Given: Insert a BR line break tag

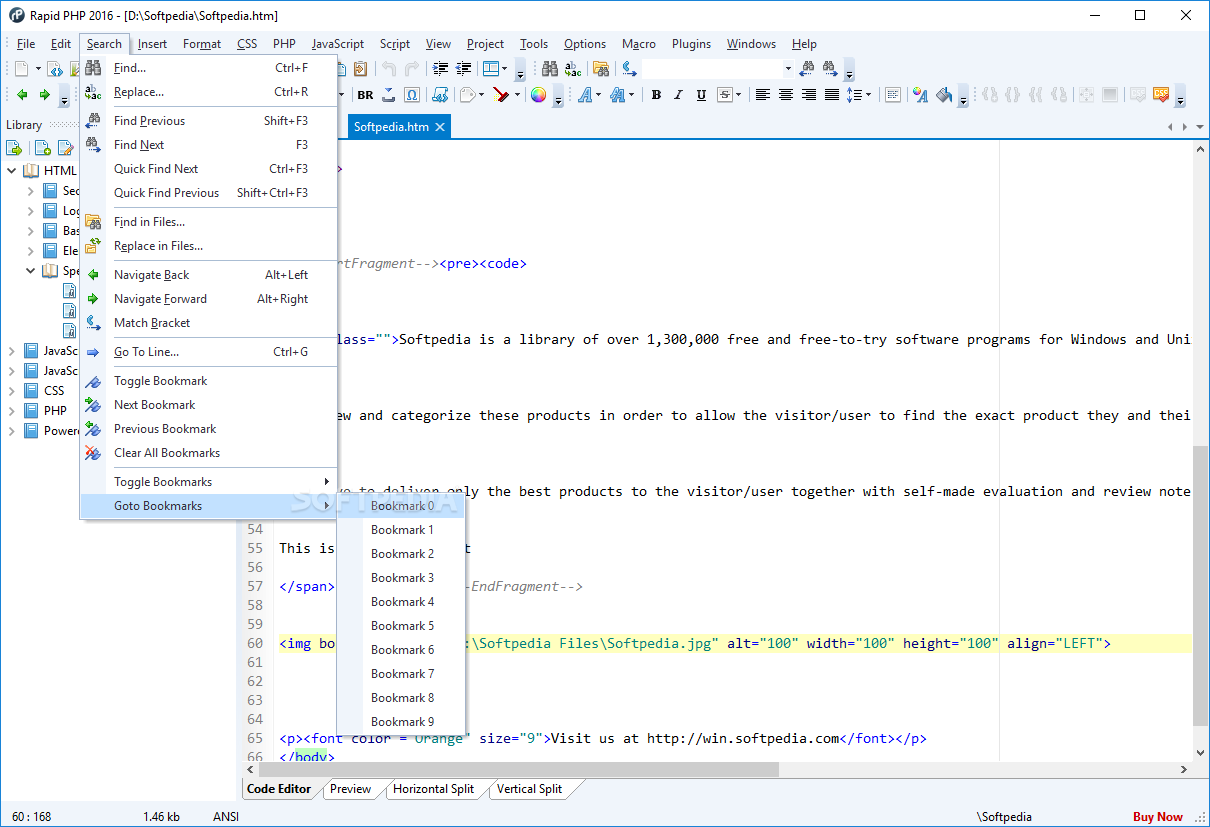Looking at the screenshot, I should tap(365, 95).
